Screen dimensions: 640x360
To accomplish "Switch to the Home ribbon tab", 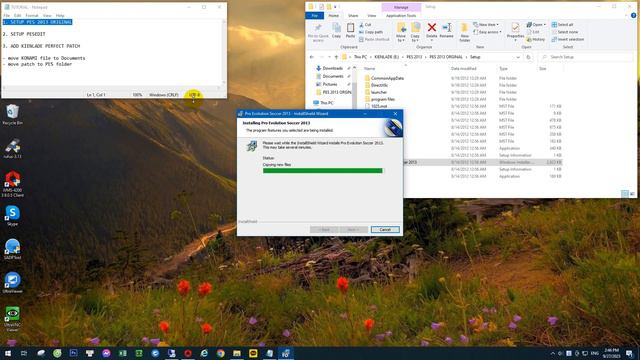I will pyautogui.click(x=333, y=16).
